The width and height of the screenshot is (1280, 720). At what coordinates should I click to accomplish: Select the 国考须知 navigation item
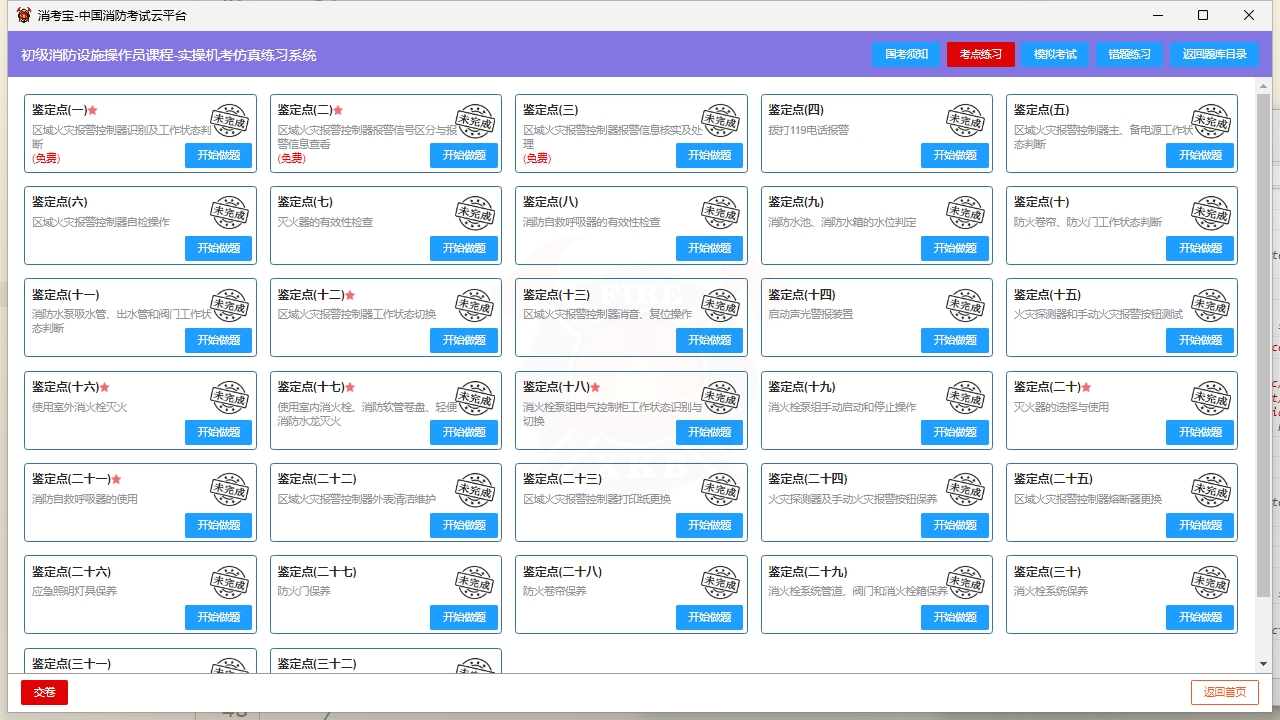(906, 55)
